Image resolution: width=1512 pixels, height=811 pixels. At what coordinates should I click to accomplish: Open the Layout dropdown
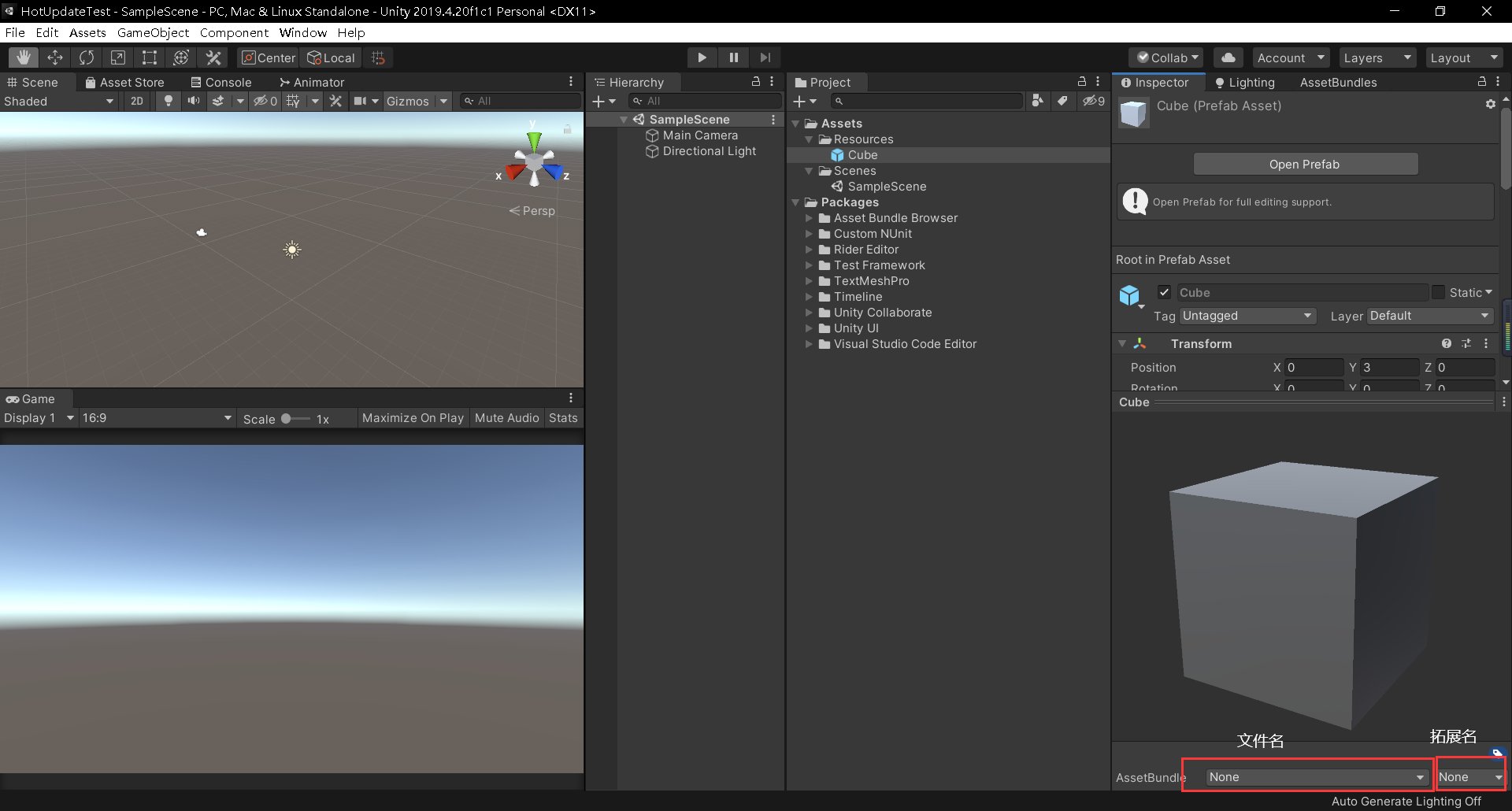(1463, 57)
